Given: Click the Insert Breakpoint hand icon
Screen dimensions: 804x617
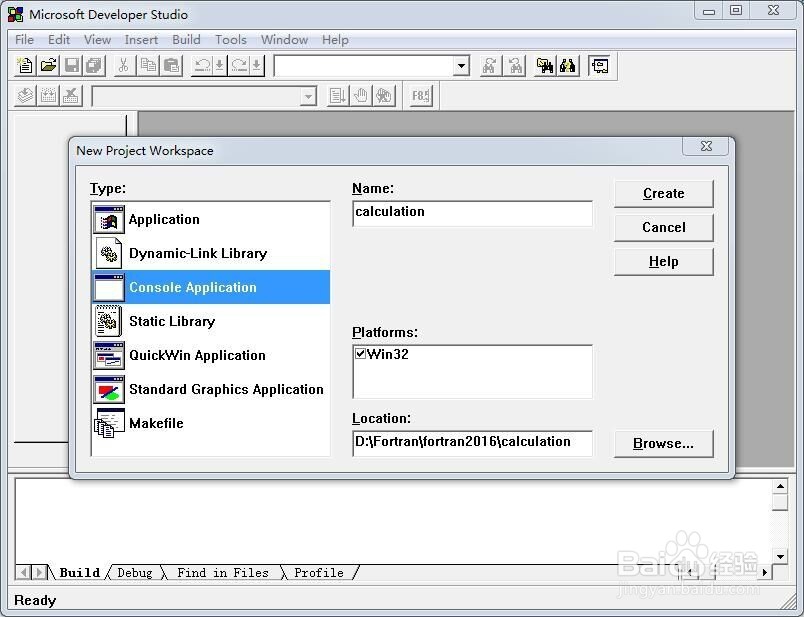Looking at the screenshot, I should pyautogui.click(x=361, y=96).
